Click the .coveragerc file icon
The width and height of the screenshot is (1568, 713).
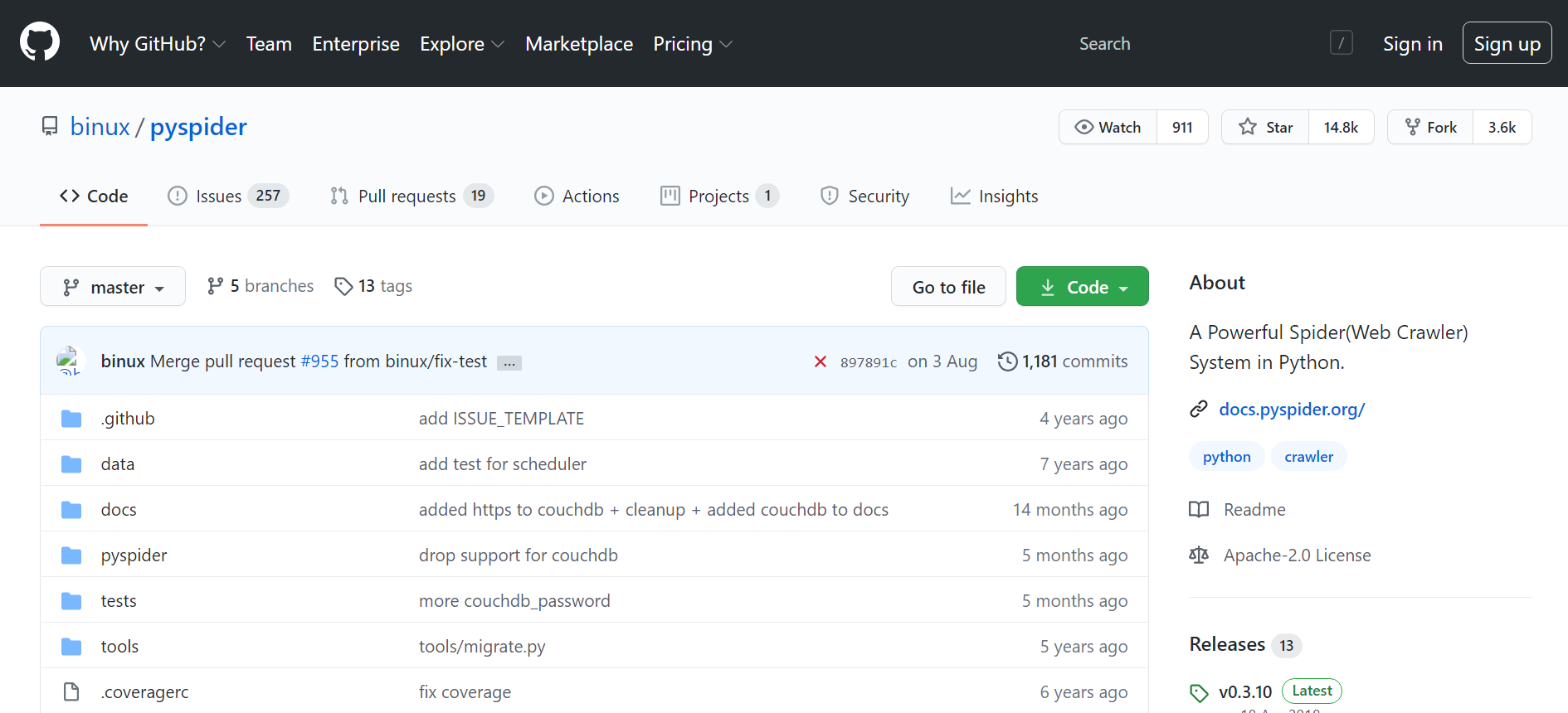pos(71,691)
